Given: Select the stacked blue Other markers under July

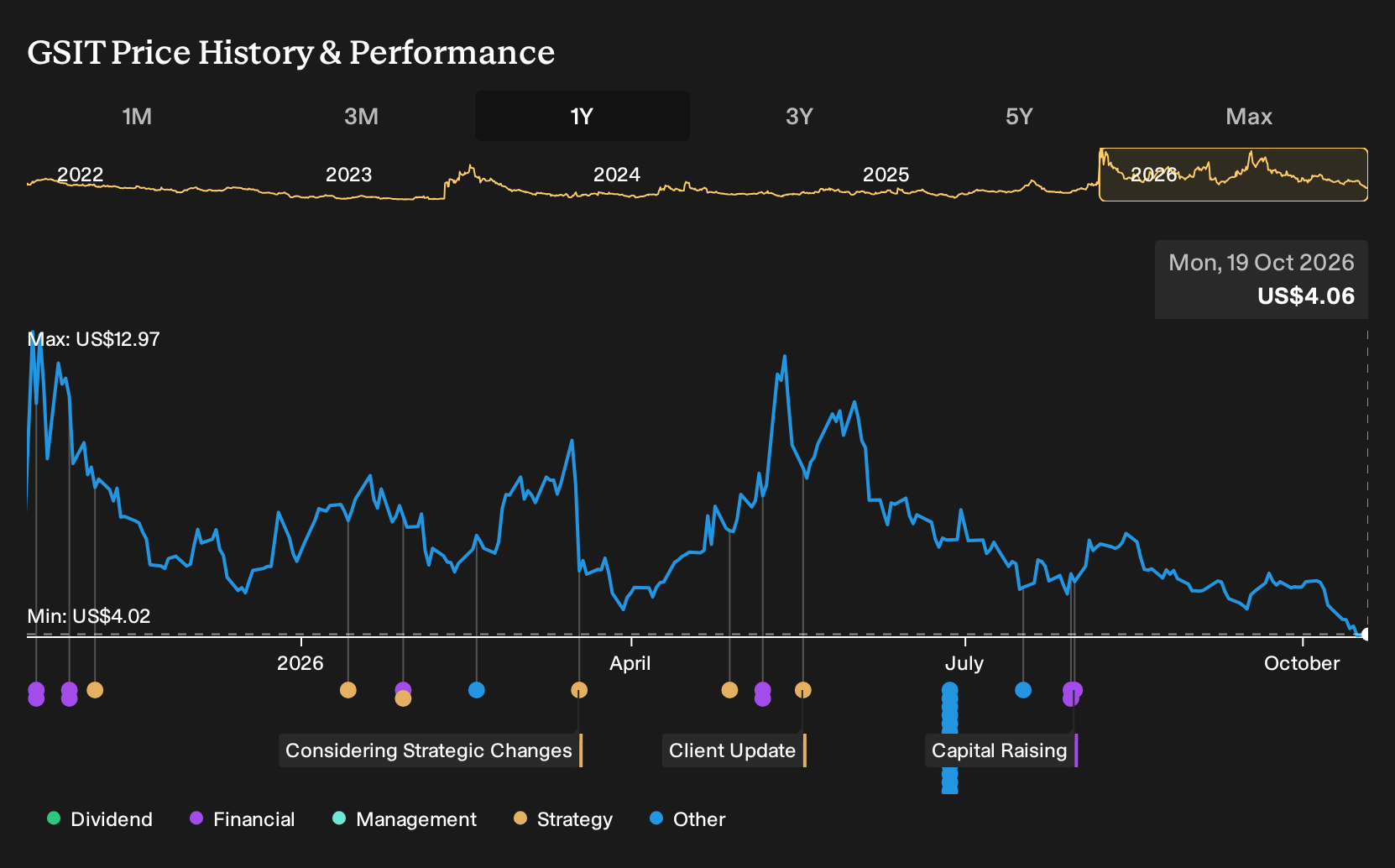Looking at the screenshot, I should coord(950,737).
